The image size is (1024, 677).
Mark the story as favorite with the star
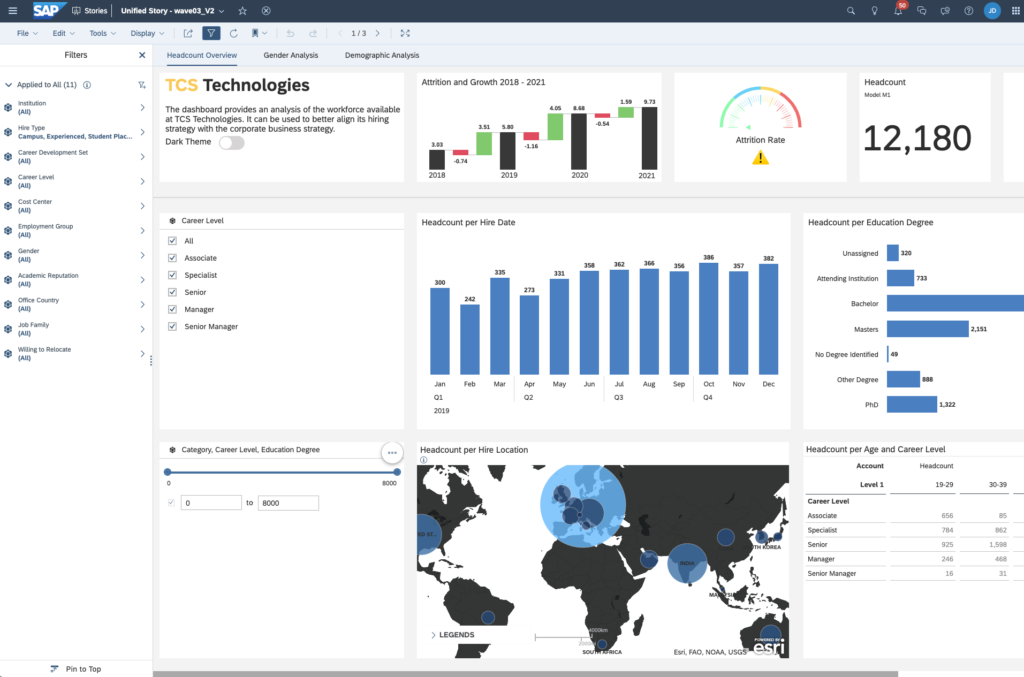click(x=242, y=10)
